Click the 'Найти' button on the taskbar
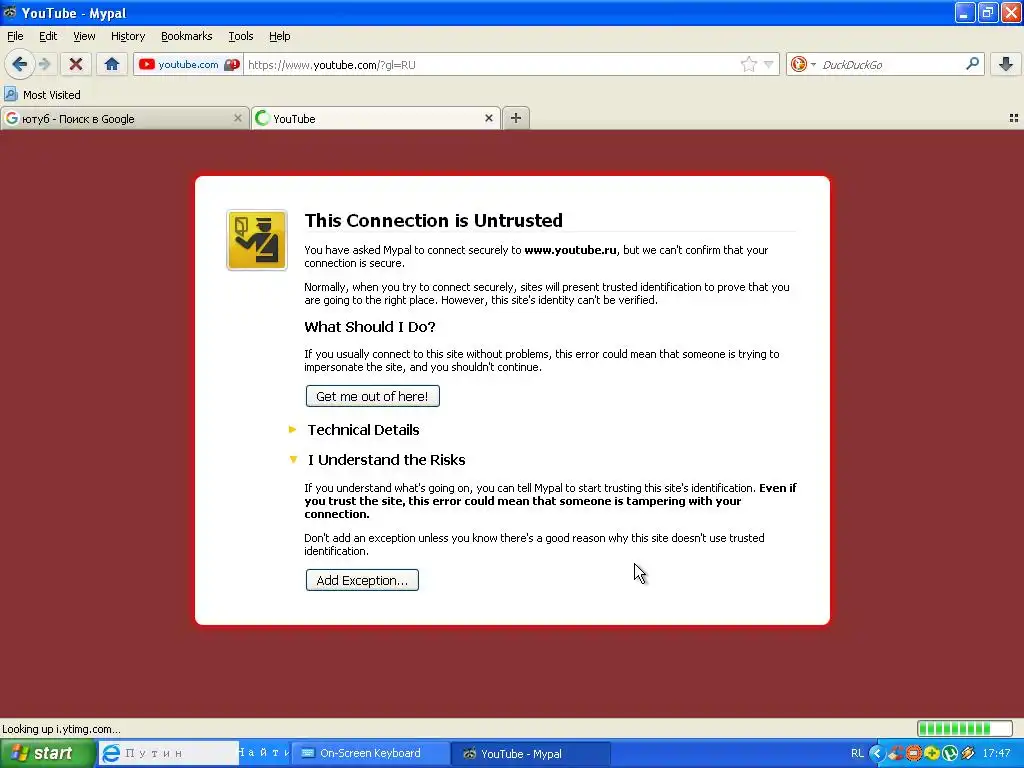Viewport: 1024px width, 768px height. coord(264,753)
